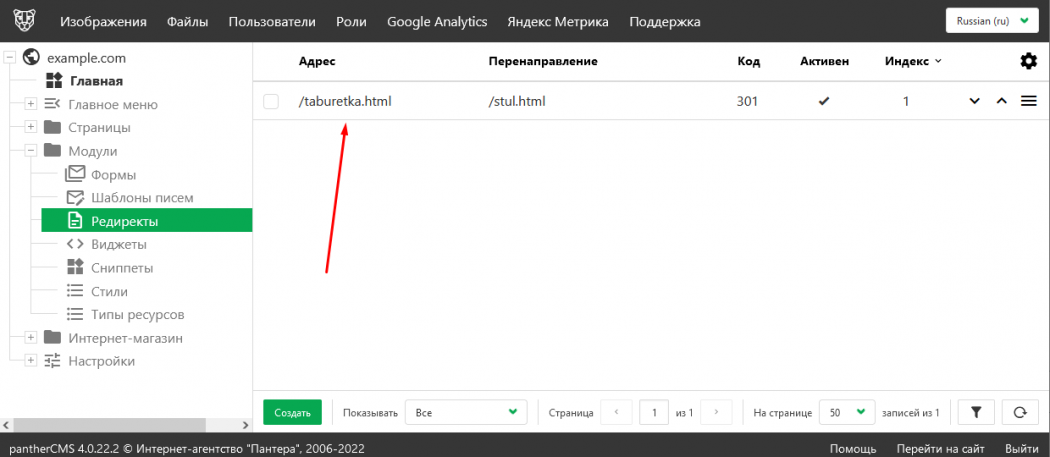Click the Создать button

pyautogui.click(x=292, y=412)
